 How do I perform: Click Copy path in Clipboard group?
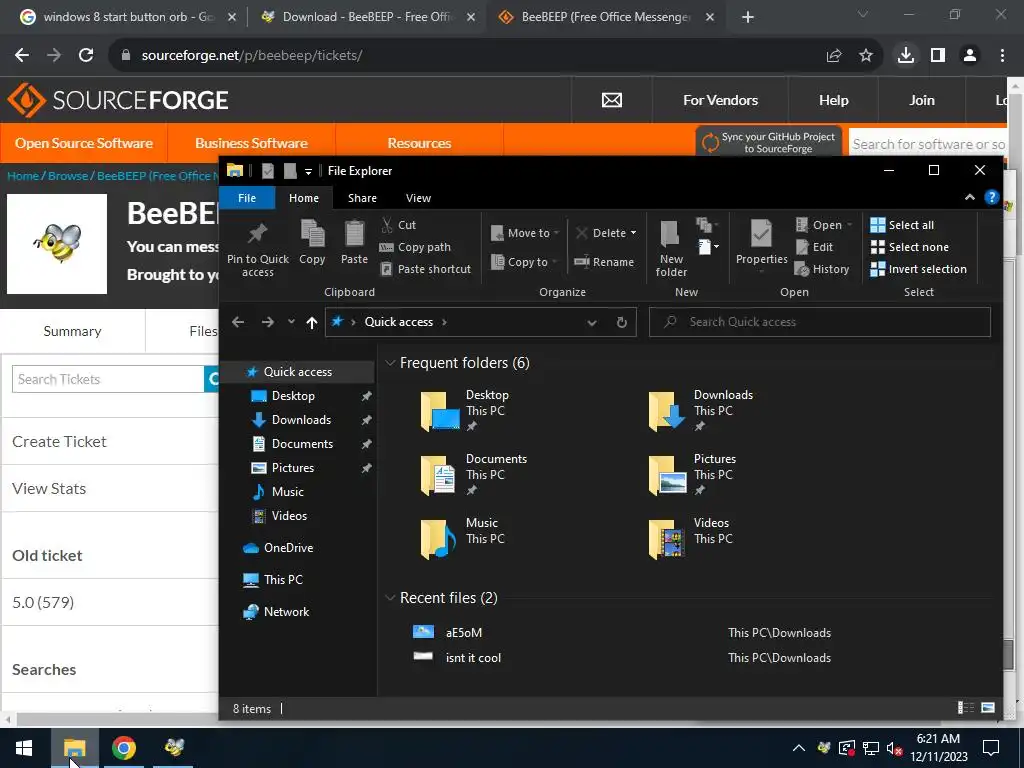tap(415, 247)
